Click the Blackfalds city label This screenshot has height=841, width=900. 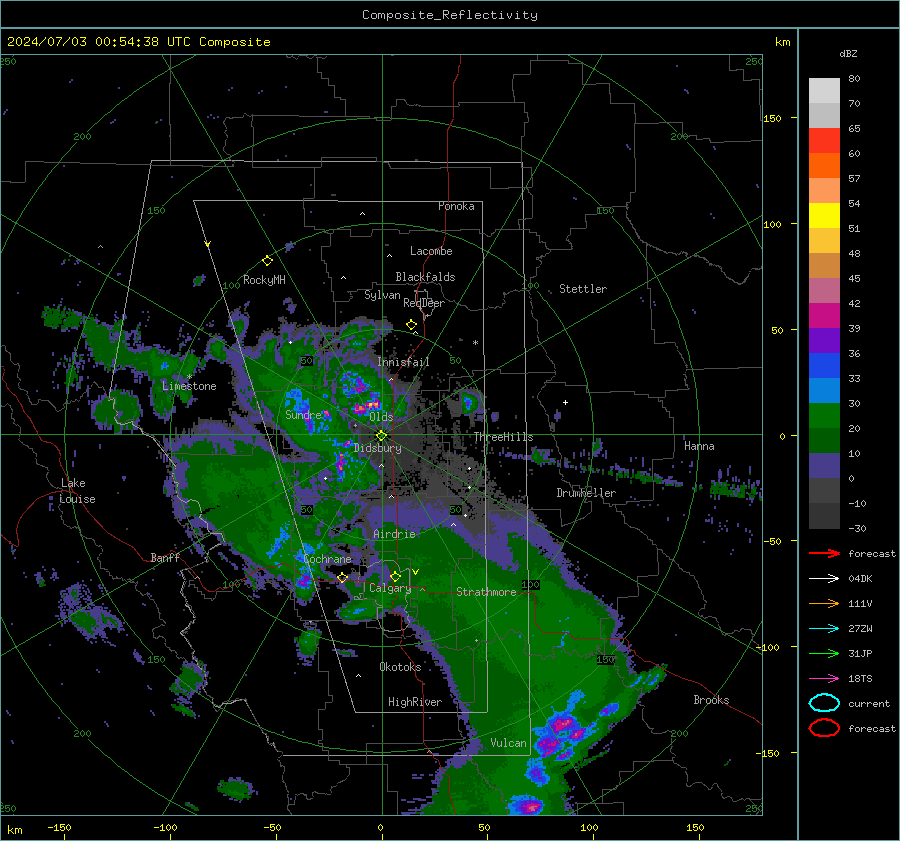click(425, 277)
